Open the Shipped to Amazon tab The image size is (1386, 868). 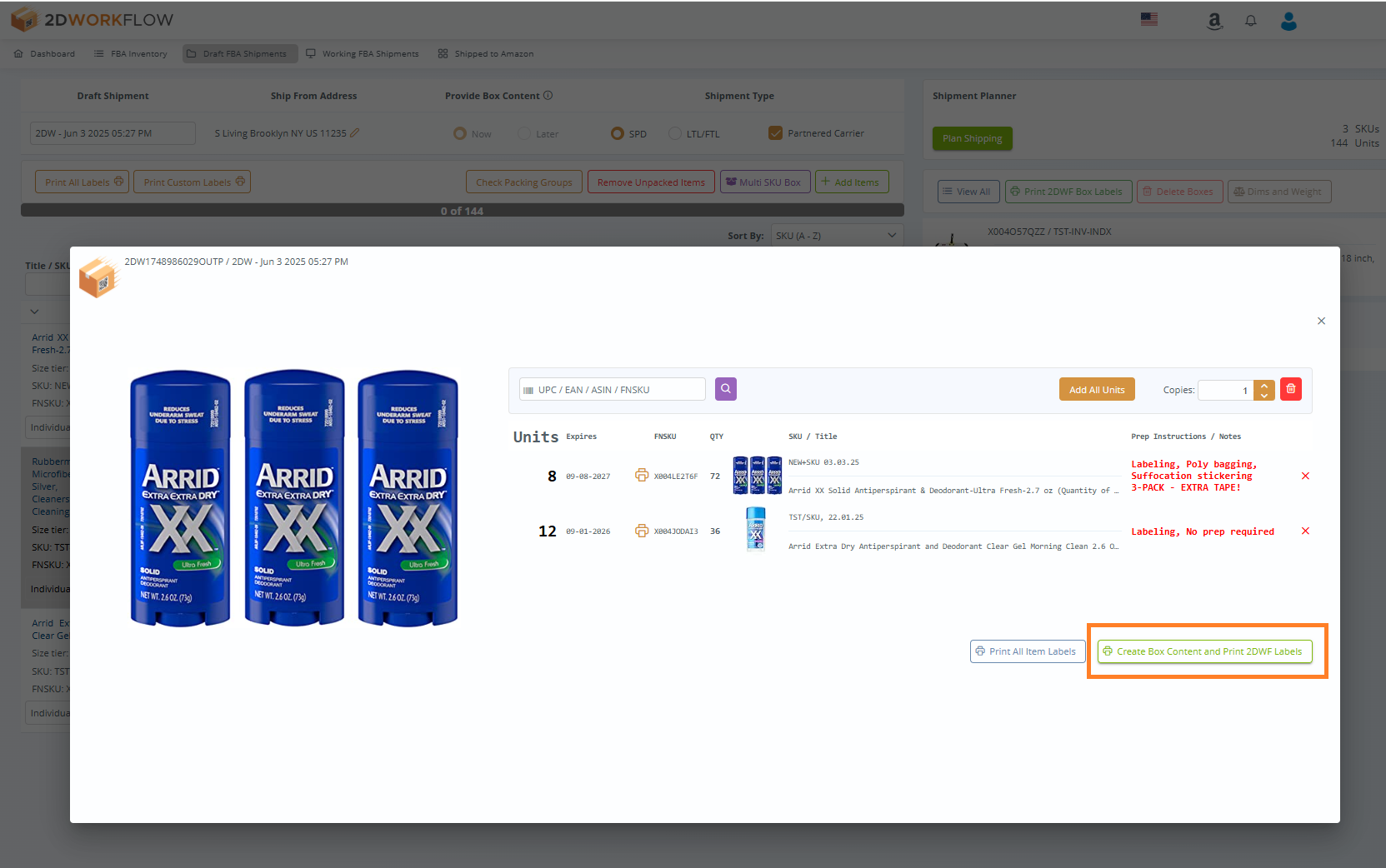493,53
